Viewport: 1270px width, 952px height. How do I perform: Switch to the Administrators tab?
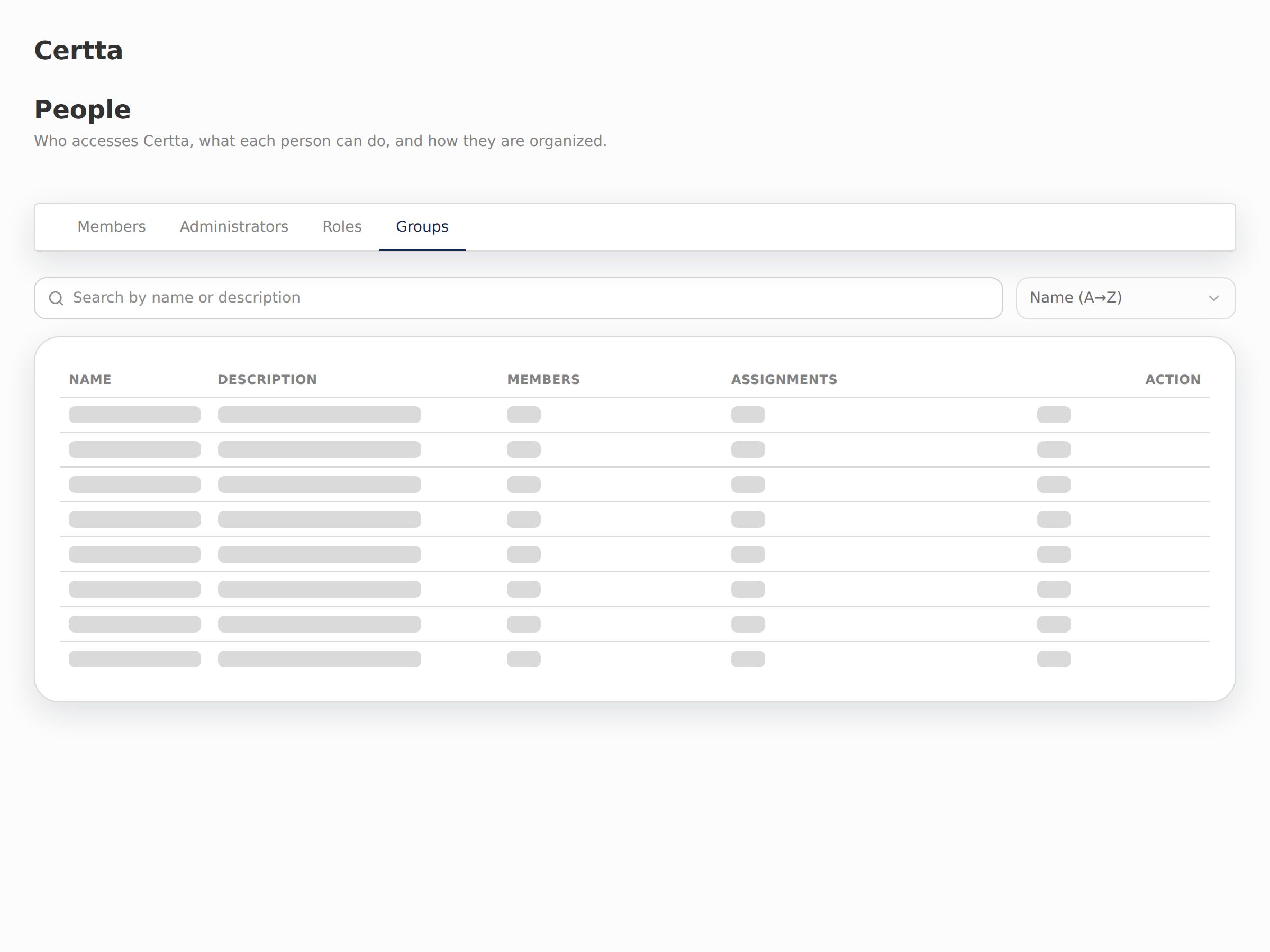[x=234, y=227]
